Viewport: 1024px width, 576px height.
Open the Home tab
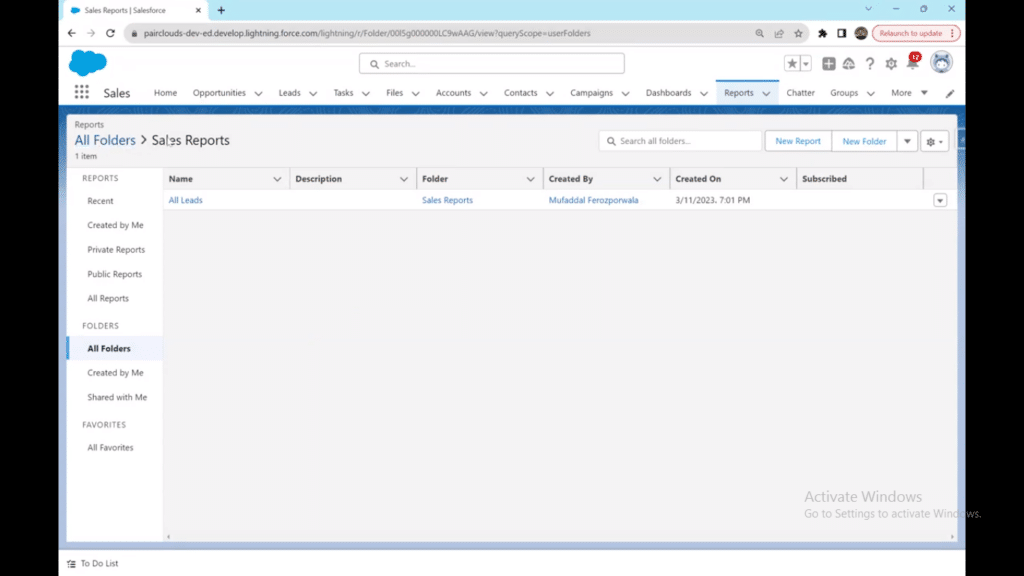click(165, 93)
